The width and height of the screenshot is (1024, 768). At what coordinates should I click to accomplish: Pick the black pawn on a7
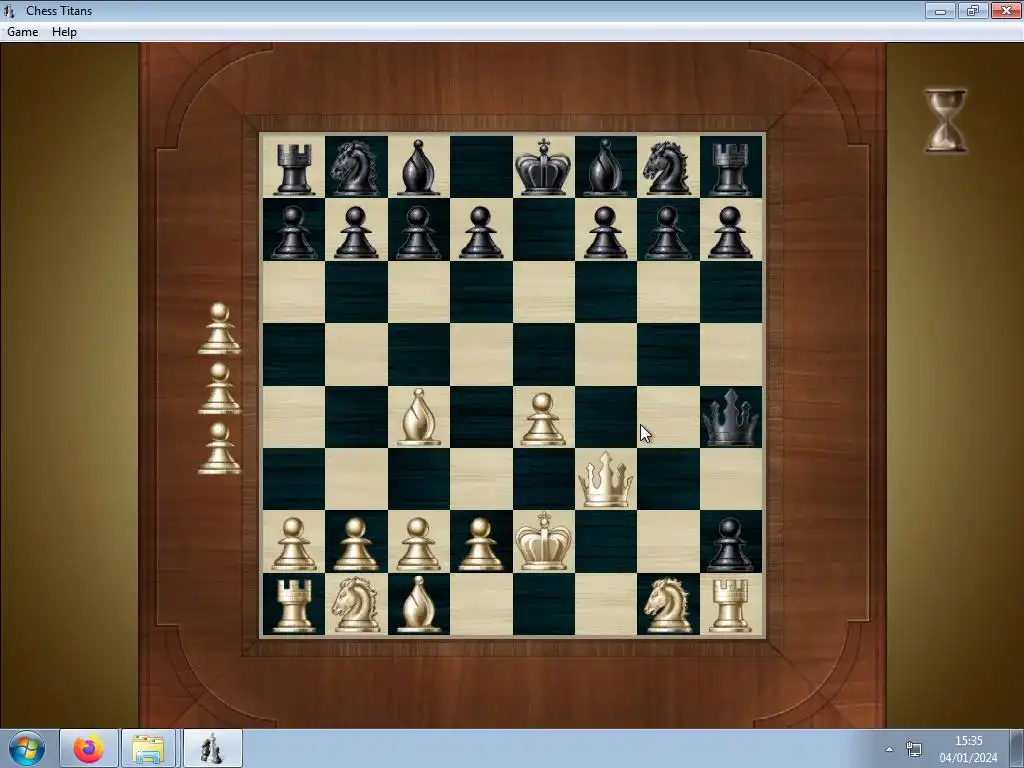click(x=293, y=232)
